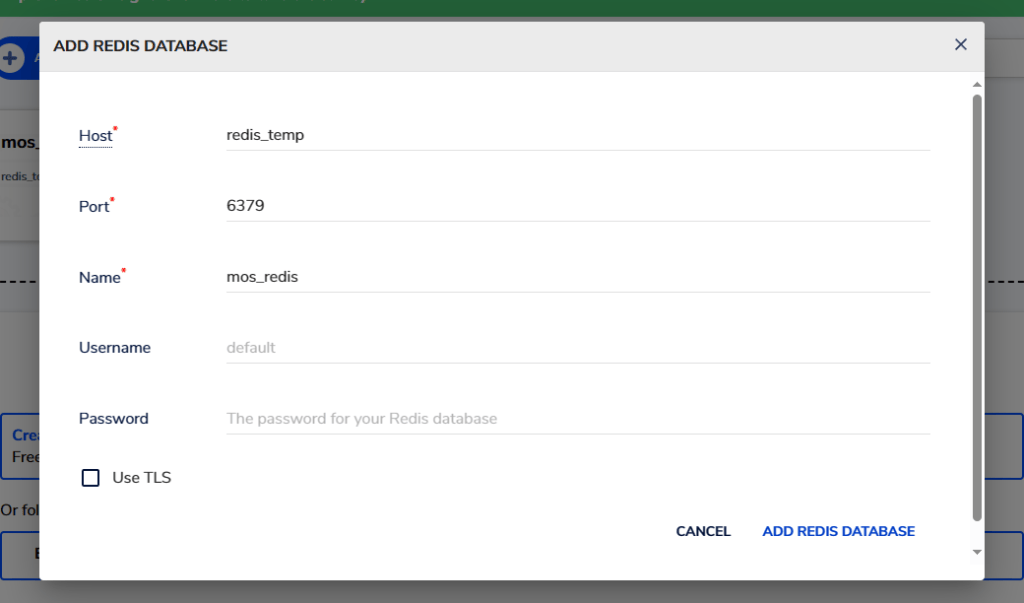The height and width of the screenshot is (603, 1024).
Task: Click the dialog's vertical scrollbar thumb
Action: coord(977,300)
